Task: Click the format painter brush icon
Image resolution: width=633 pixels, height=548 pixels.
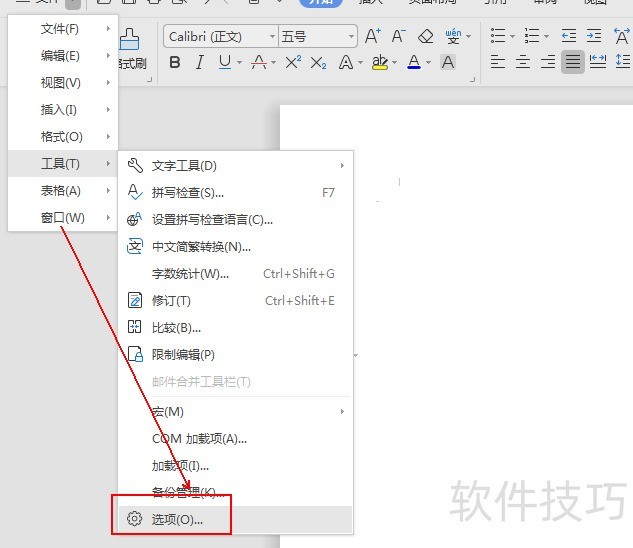Action: pyautogui.click(x=130, y=40)
